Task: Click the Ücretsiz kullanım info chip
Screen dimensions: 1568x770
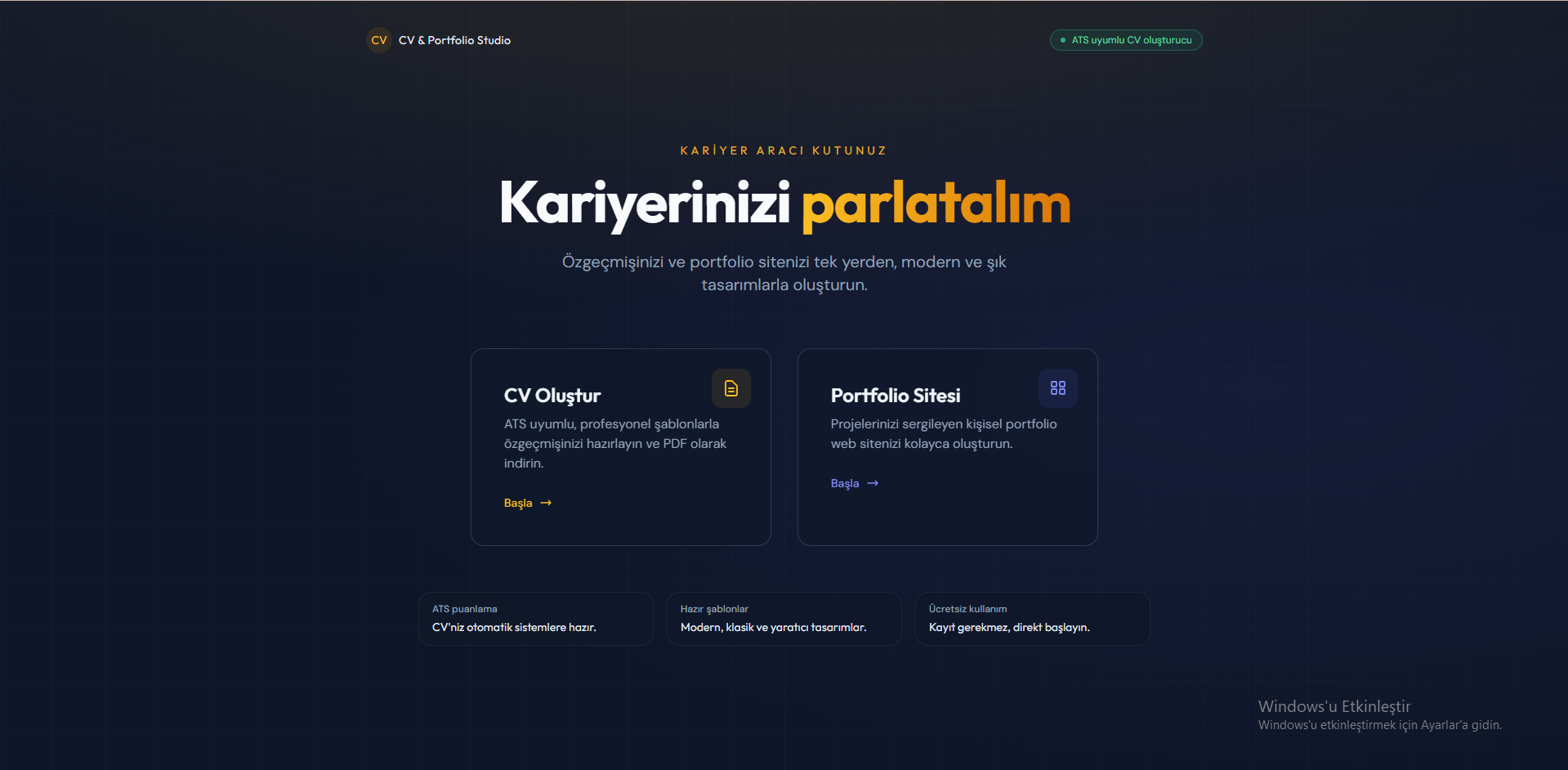Action: click(1032, 619)
